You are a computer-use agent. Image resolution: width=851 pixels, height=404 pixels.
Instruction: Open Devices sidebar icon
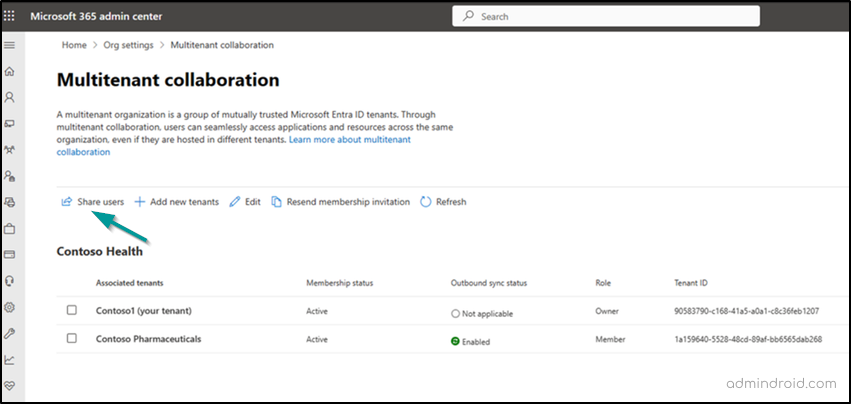pos(9,124)
